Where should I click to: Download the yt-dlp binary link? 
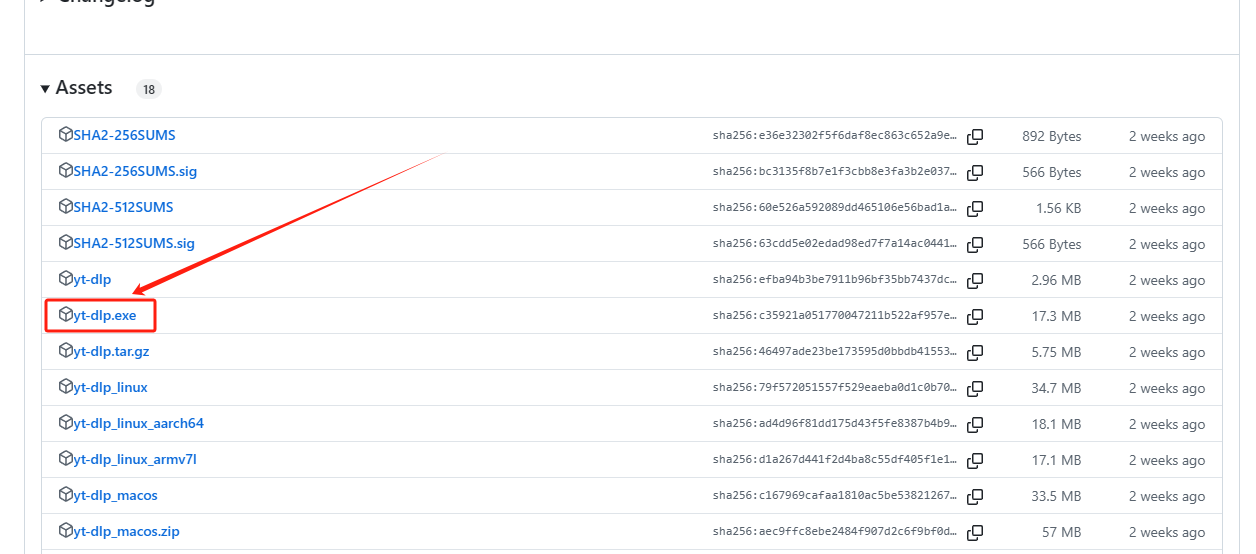[92, 279]
